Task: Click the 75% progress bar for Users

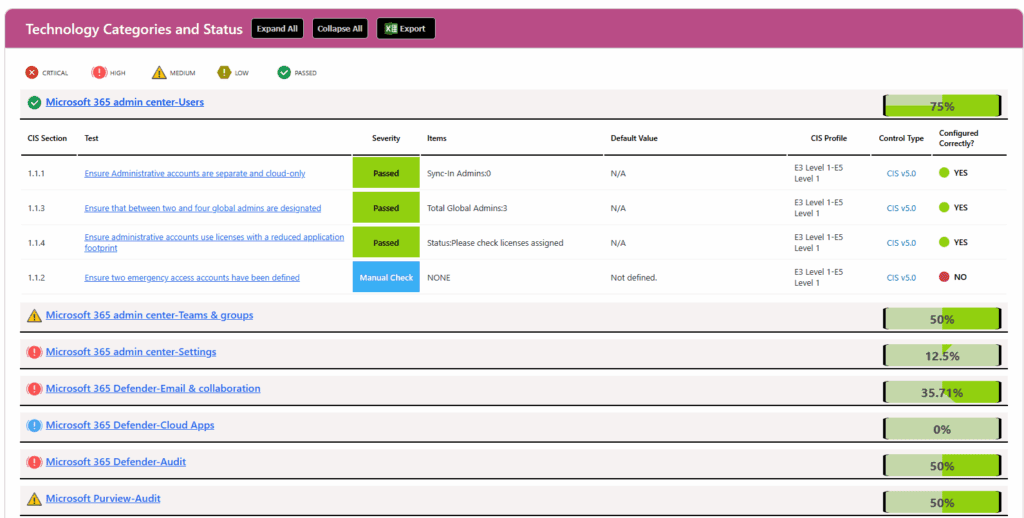Action: 942,105
